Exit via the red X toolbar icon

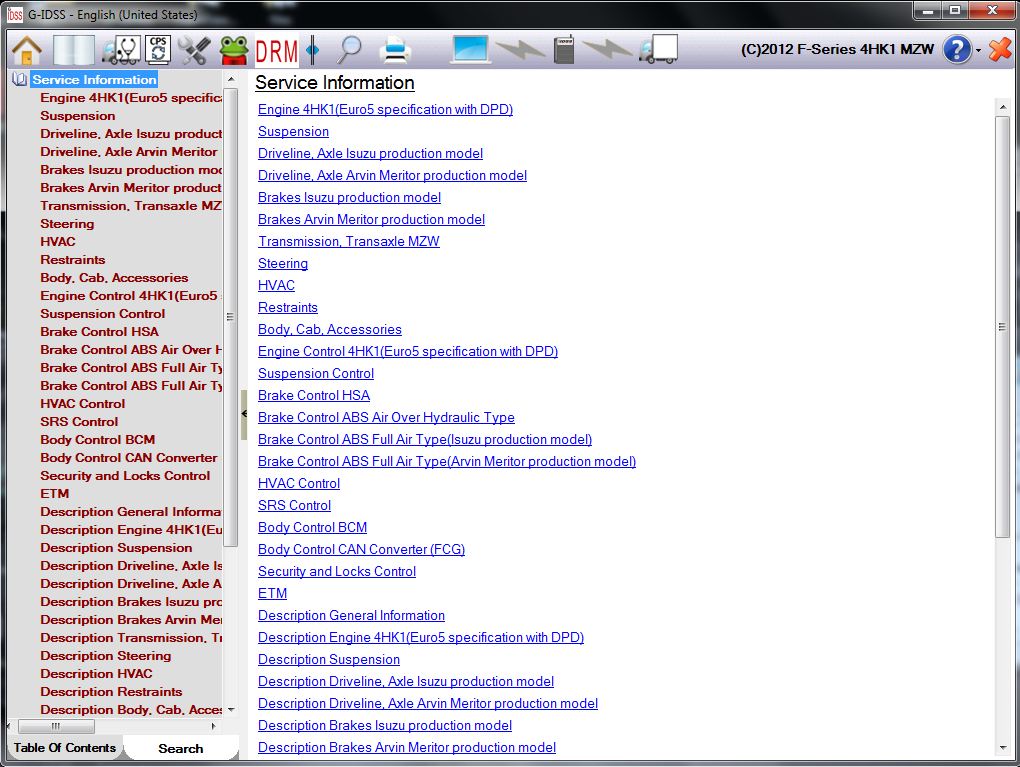pos(1000,49)
